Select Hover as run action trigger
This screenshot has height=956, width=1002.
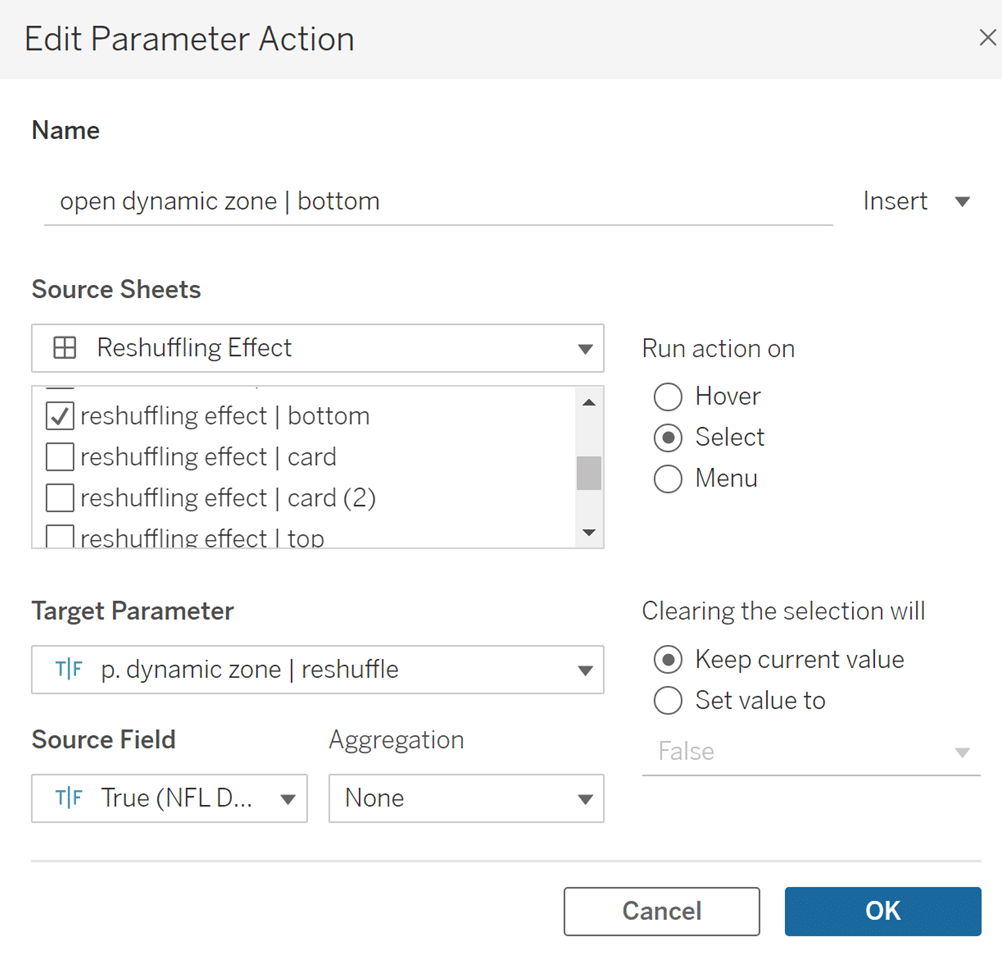pyautogui.click(x=668, y=396)
